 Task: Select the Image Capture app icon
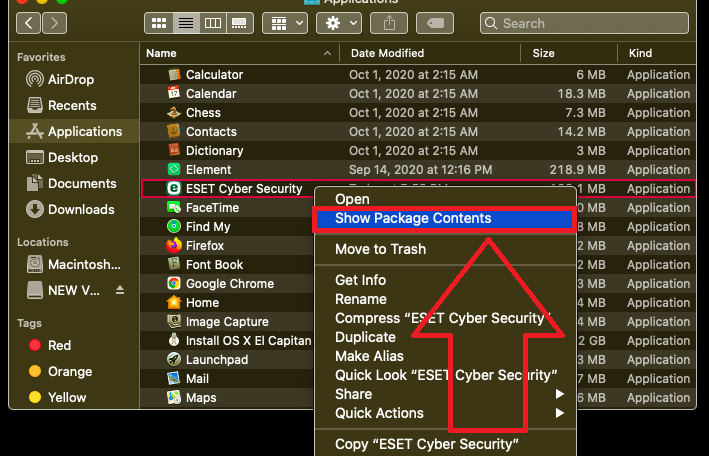174,322
